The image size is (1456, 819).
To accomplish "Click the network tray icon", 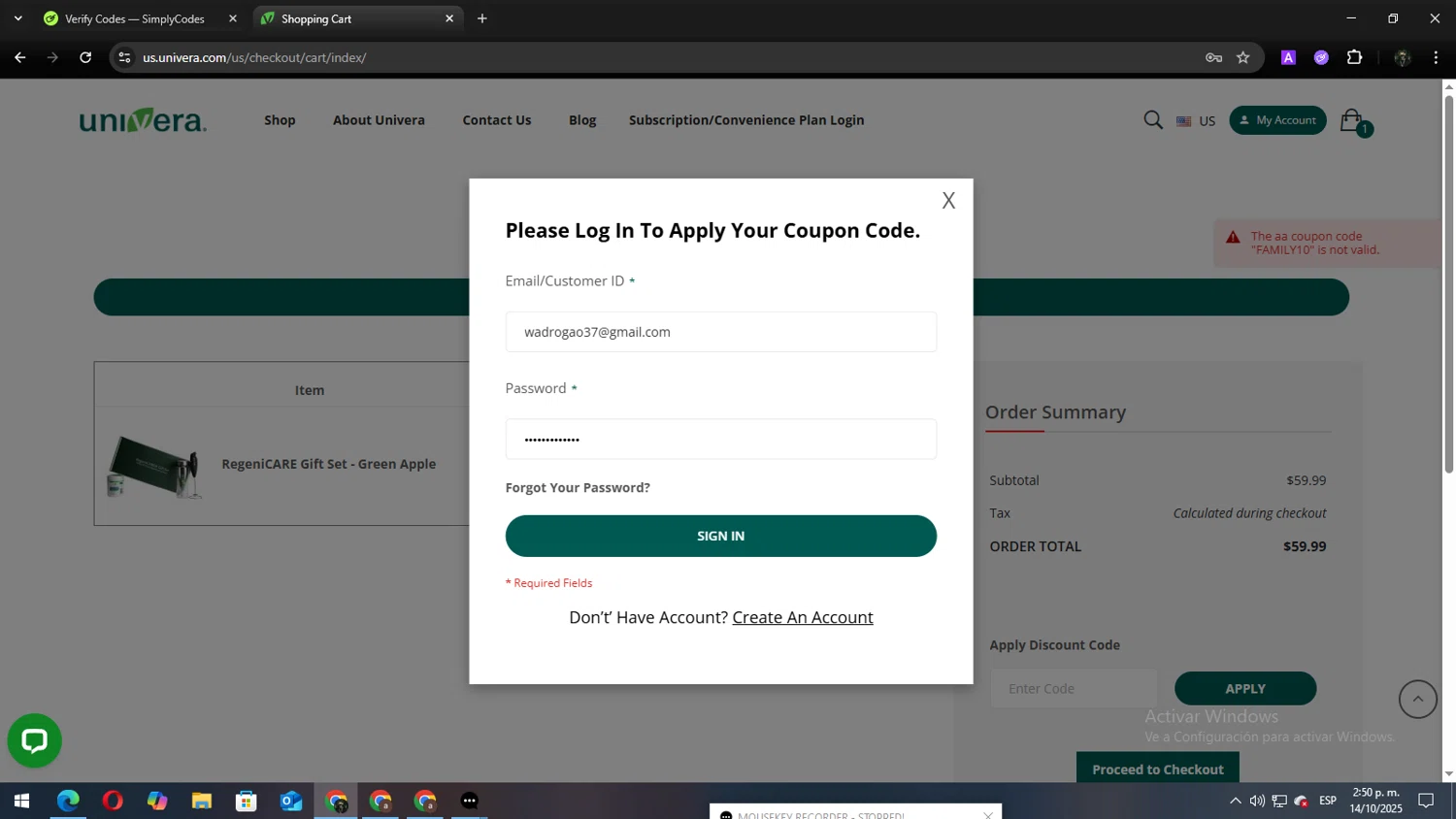I will pyautogui.click(x=1279, y=801).
